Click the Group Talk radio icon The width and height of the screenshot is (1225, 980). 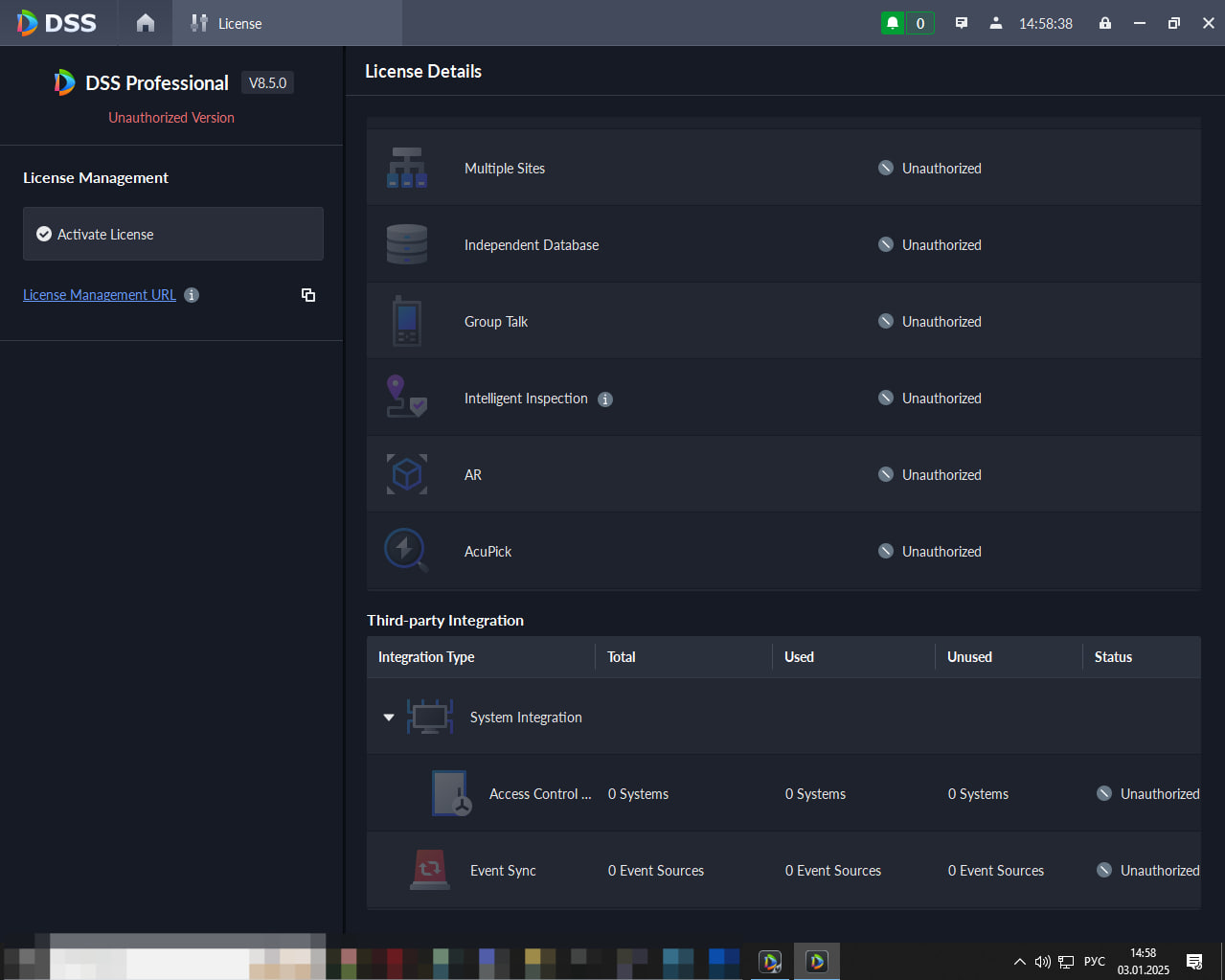(x=407, y=321)
